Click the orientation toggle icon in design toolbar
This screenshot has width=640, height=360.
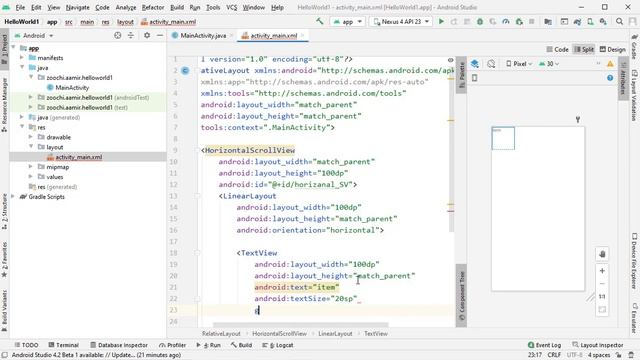pyautogui.click(x=491, y=64)
